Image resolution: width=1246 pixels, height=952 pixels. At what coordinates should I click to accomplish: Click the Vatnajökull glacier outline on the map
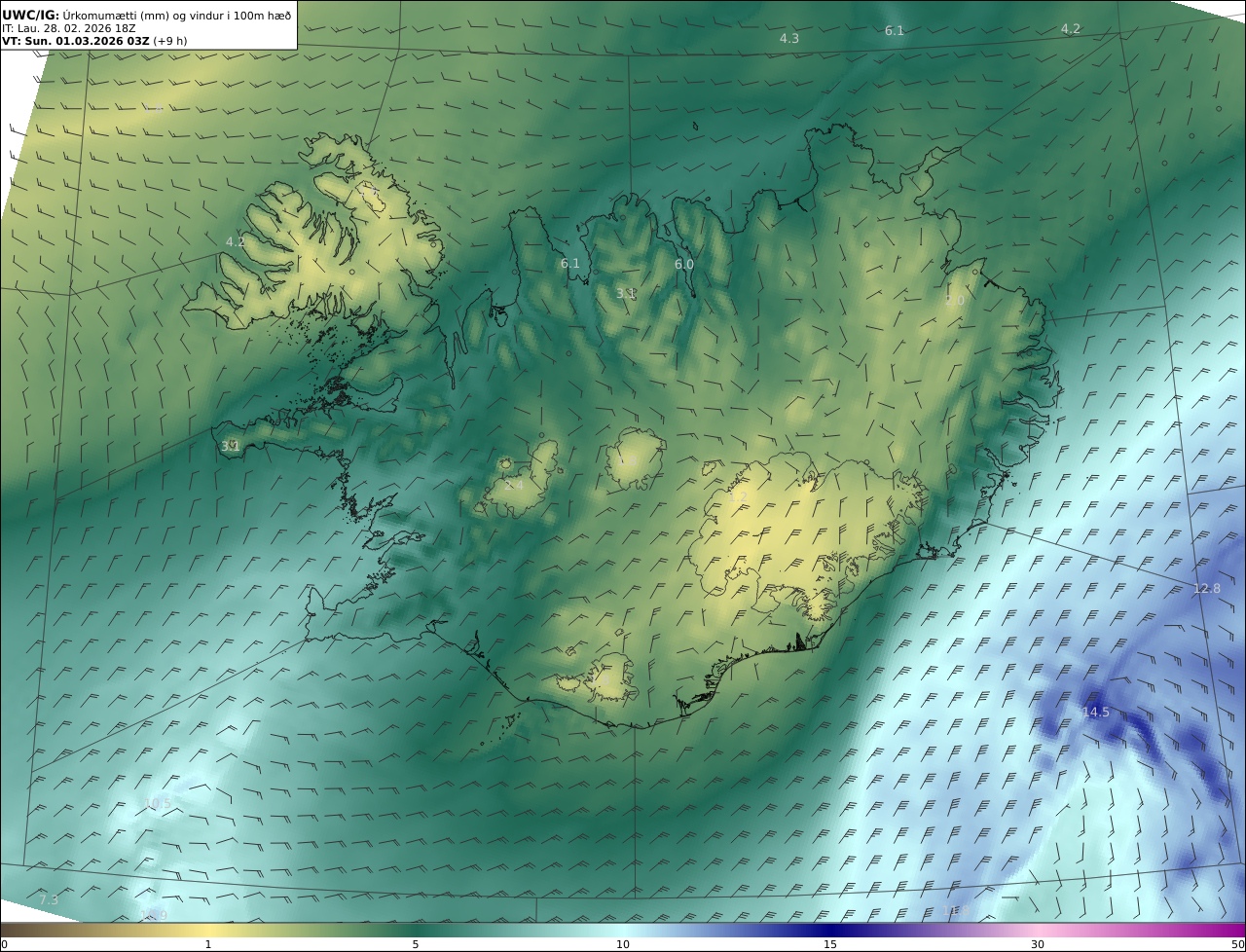[808, 537]
